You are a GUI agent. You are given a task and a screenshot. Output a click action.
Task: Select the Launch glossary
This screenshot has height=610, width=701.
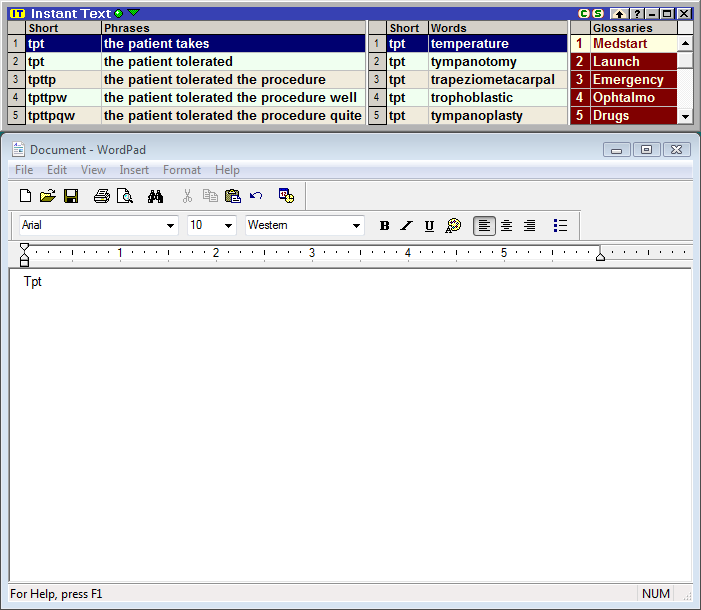pyautogui.click(x=624, y=61)
